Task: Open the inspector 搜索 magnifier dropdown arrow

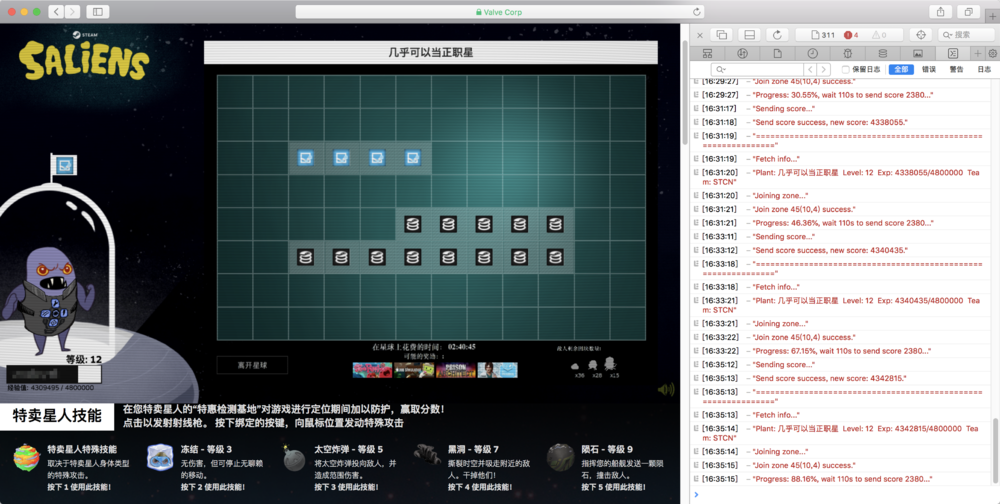Action: pyautogui.click(x=947, y=35)
